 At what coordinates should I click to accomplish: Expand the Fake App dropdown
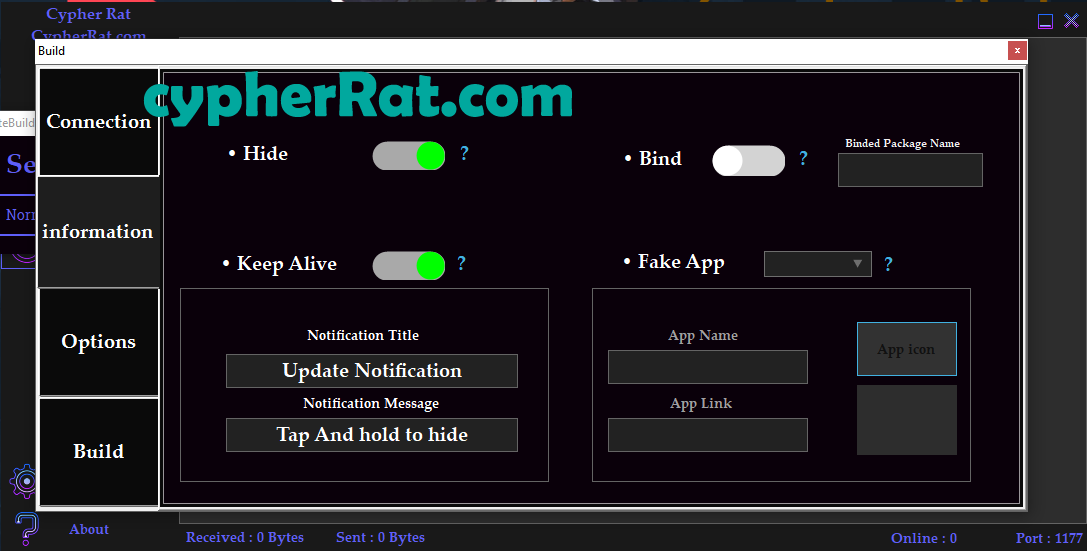[x=818, y=264]
